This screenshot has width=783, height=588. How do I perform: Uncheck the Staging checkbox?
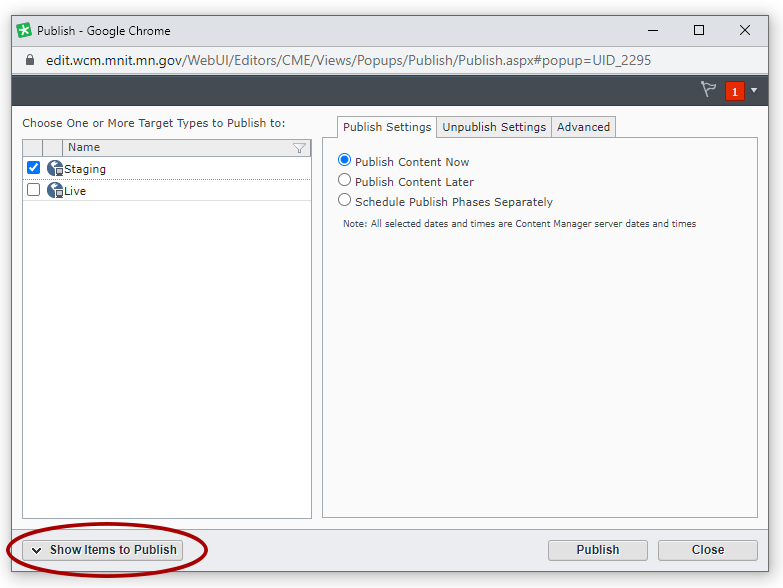[x=33, y=168]
